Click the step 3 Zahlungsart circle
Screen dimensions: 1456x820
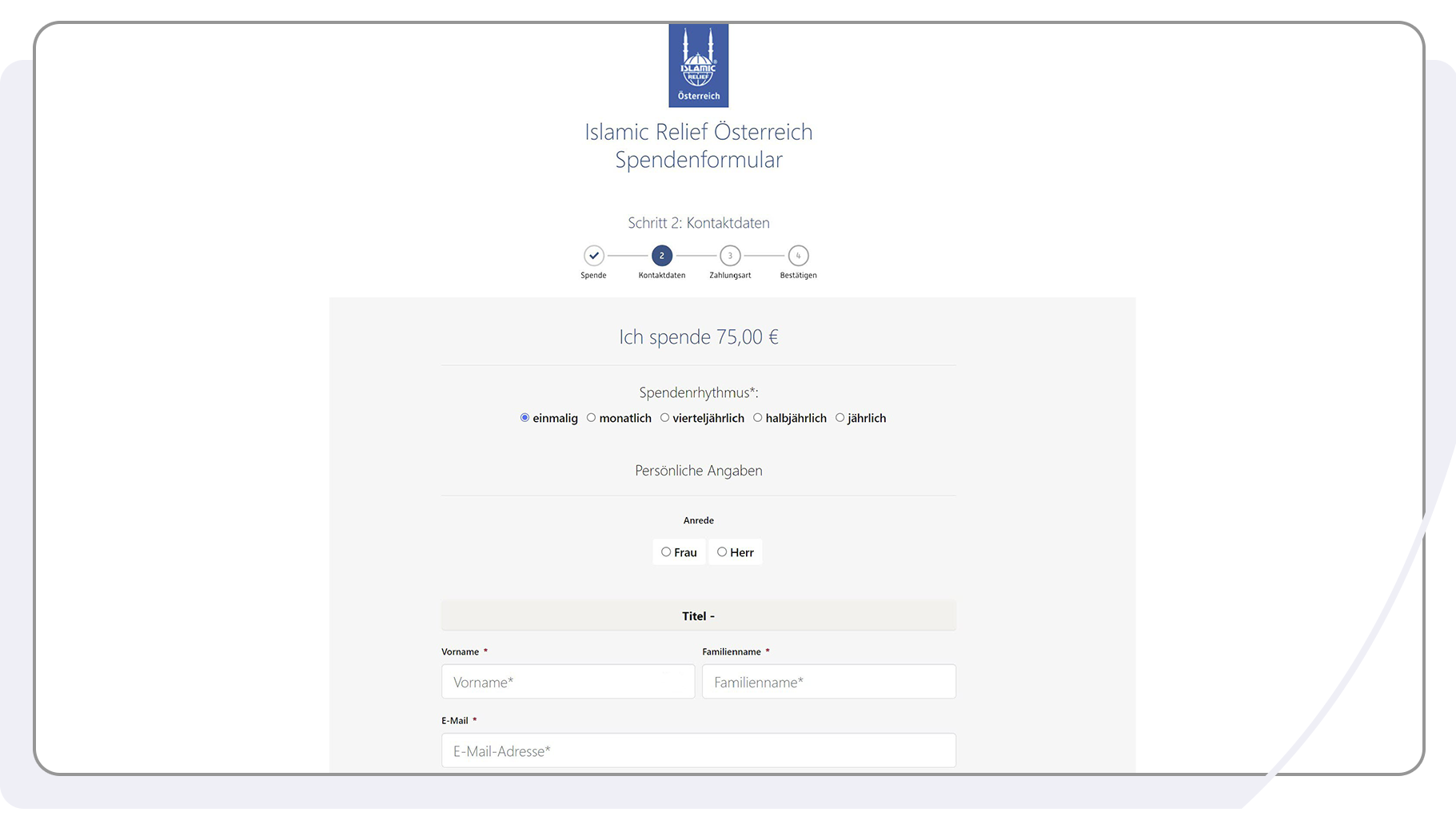point(729,257)
